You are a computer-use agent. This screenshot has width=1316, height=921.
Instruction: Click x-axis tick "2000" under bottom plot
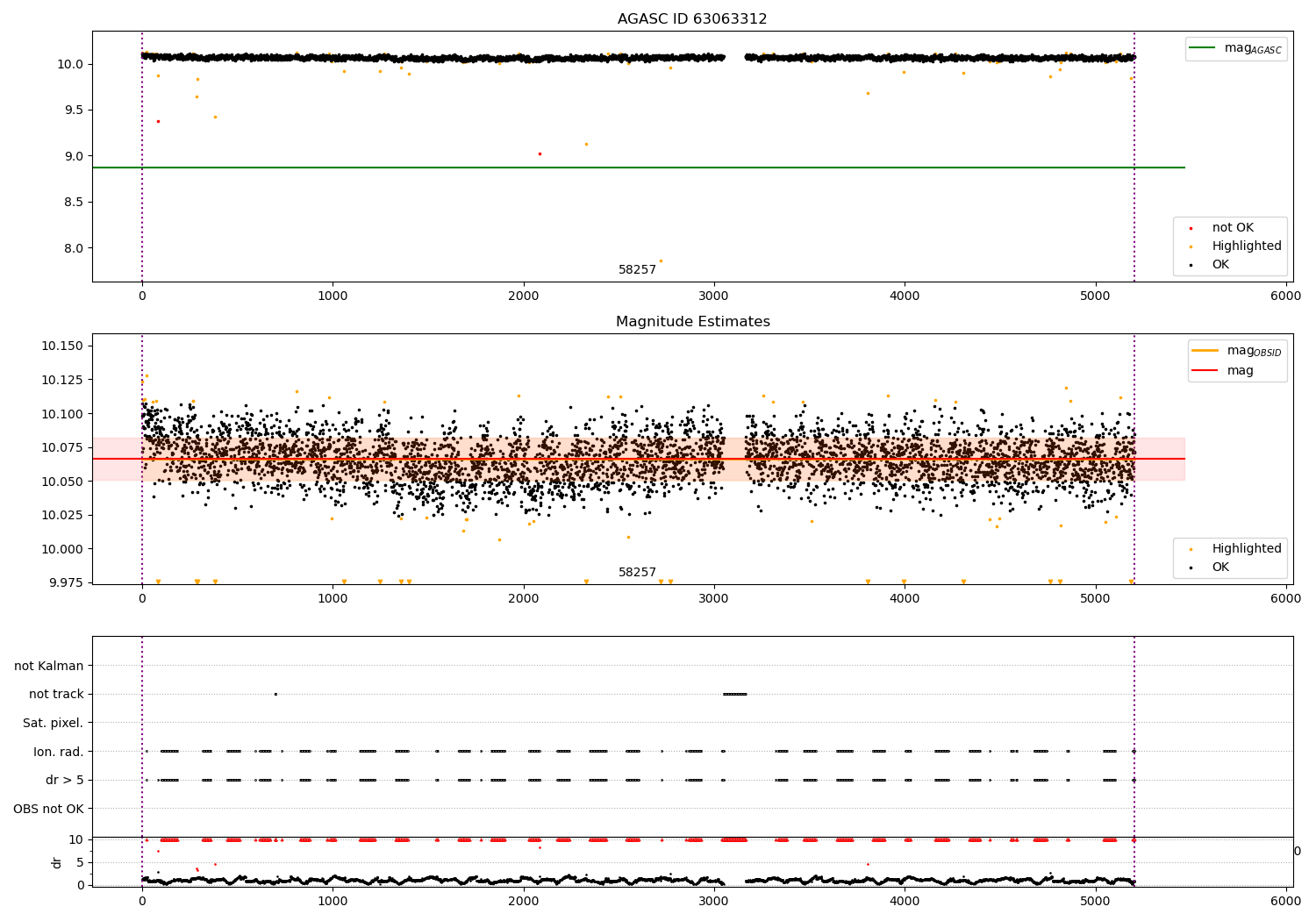[523, 901]
